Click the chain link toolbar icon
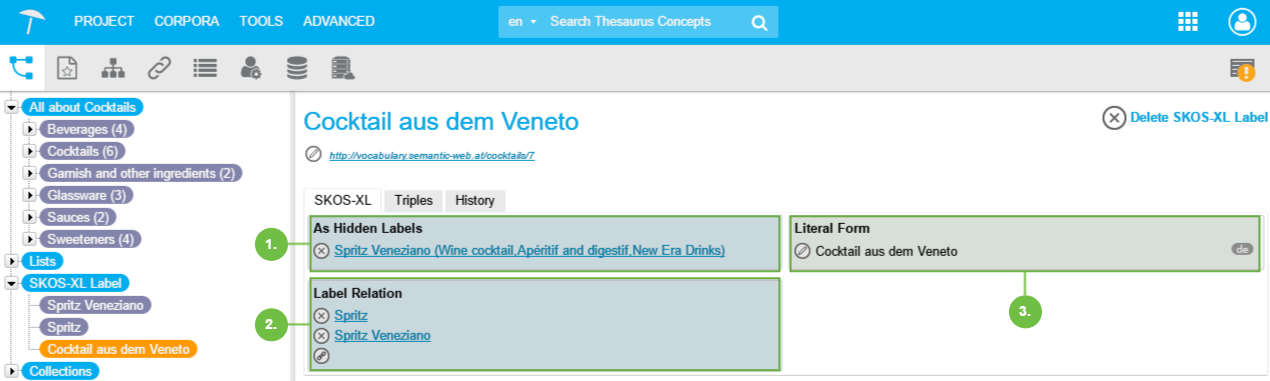 (x=159, y=68)
